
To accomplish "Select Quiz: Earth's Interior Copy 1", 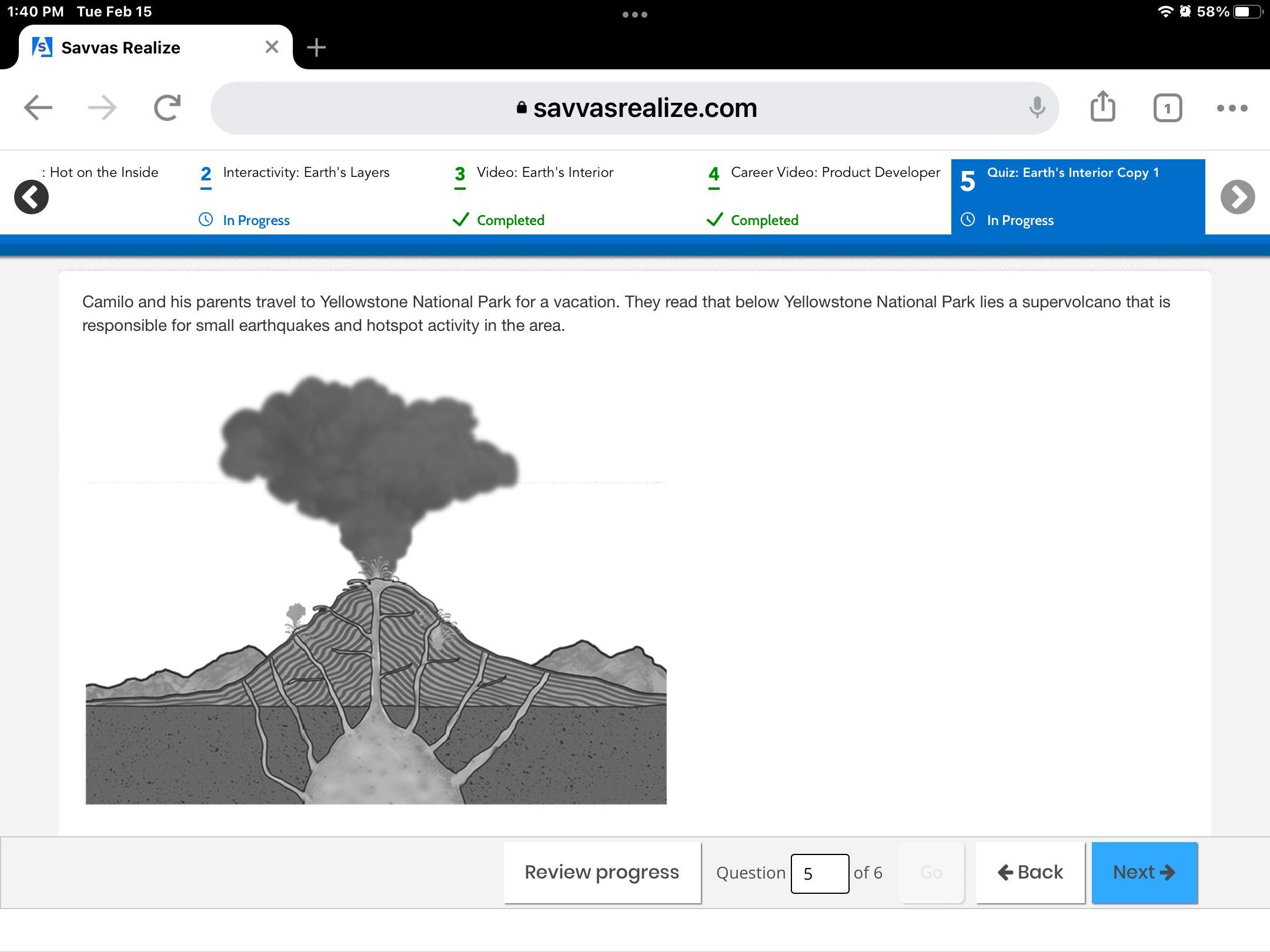I will (1078, 197).
